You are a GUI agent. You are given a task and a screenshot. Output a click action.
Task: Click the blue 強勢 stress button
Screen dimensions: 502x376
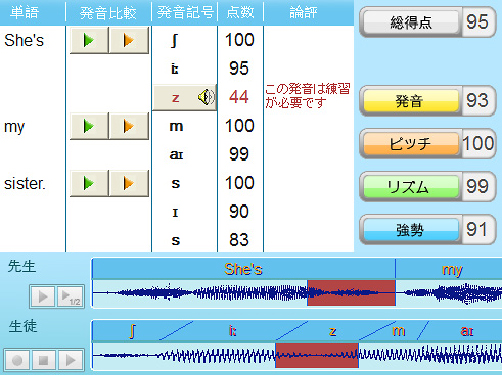click(411, 230)
